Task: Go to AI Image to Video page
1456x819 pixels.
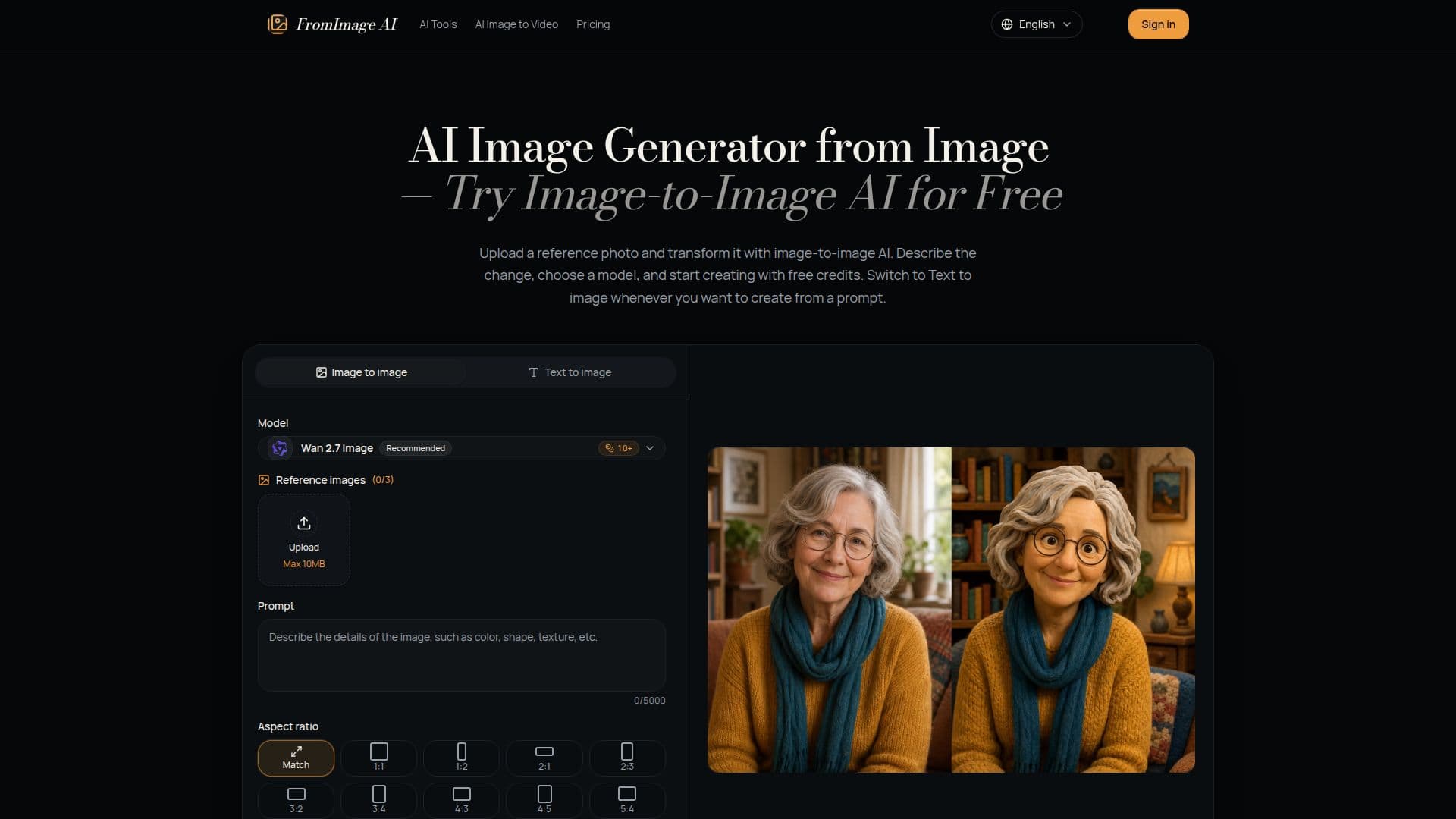Action: coord(516,24)
